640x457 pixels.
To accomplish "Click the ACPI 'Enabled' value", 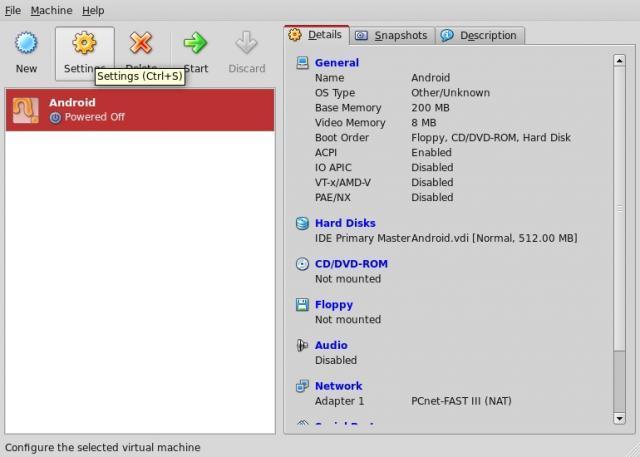I will [431, 153].
